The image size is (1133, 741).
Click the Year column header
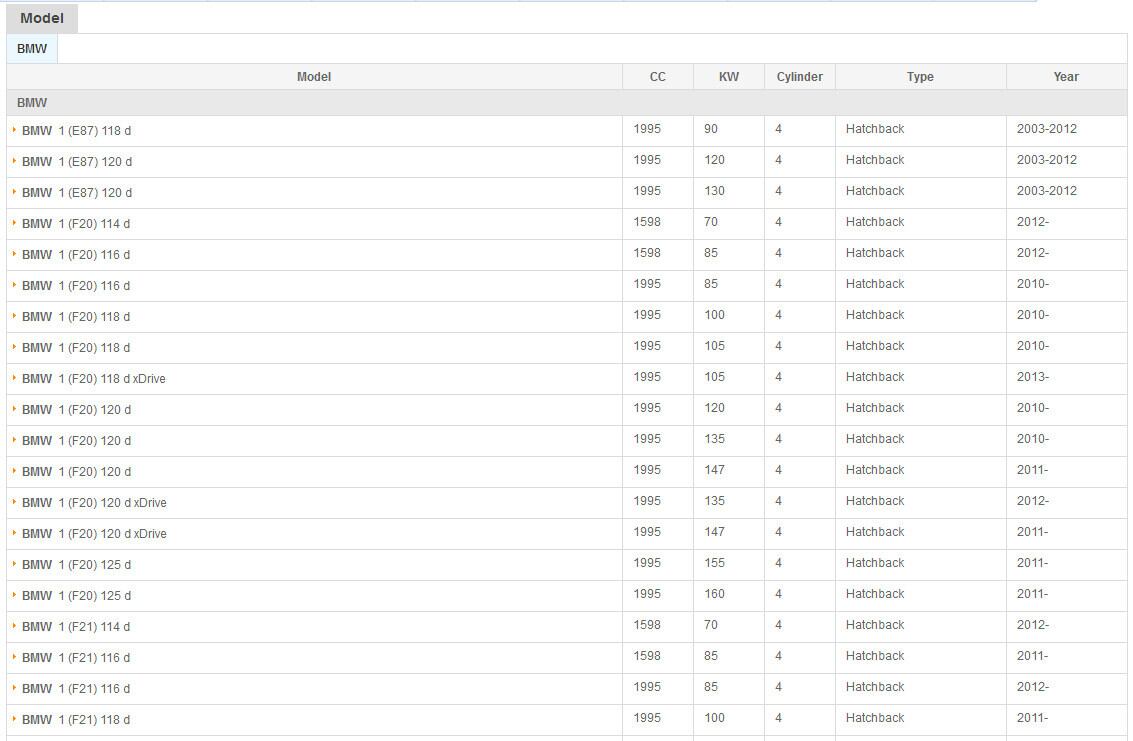pyautogui.click(x=1066, y=77)
